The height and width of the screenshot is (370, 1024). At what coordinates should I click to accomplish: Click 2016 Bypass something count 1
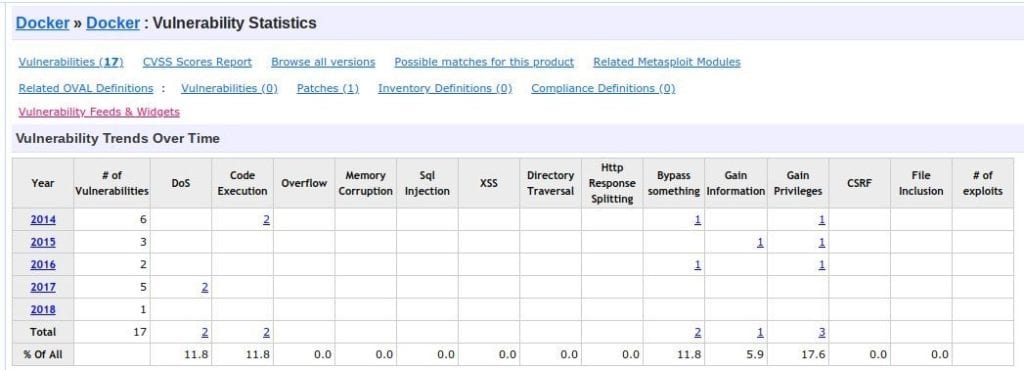pos(697,265)
